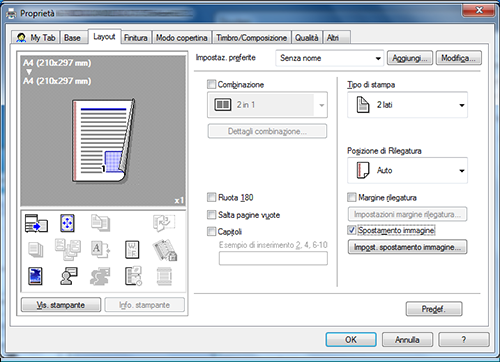
Task: Confirm with the OK button
Action: click(x=351, y=340)
